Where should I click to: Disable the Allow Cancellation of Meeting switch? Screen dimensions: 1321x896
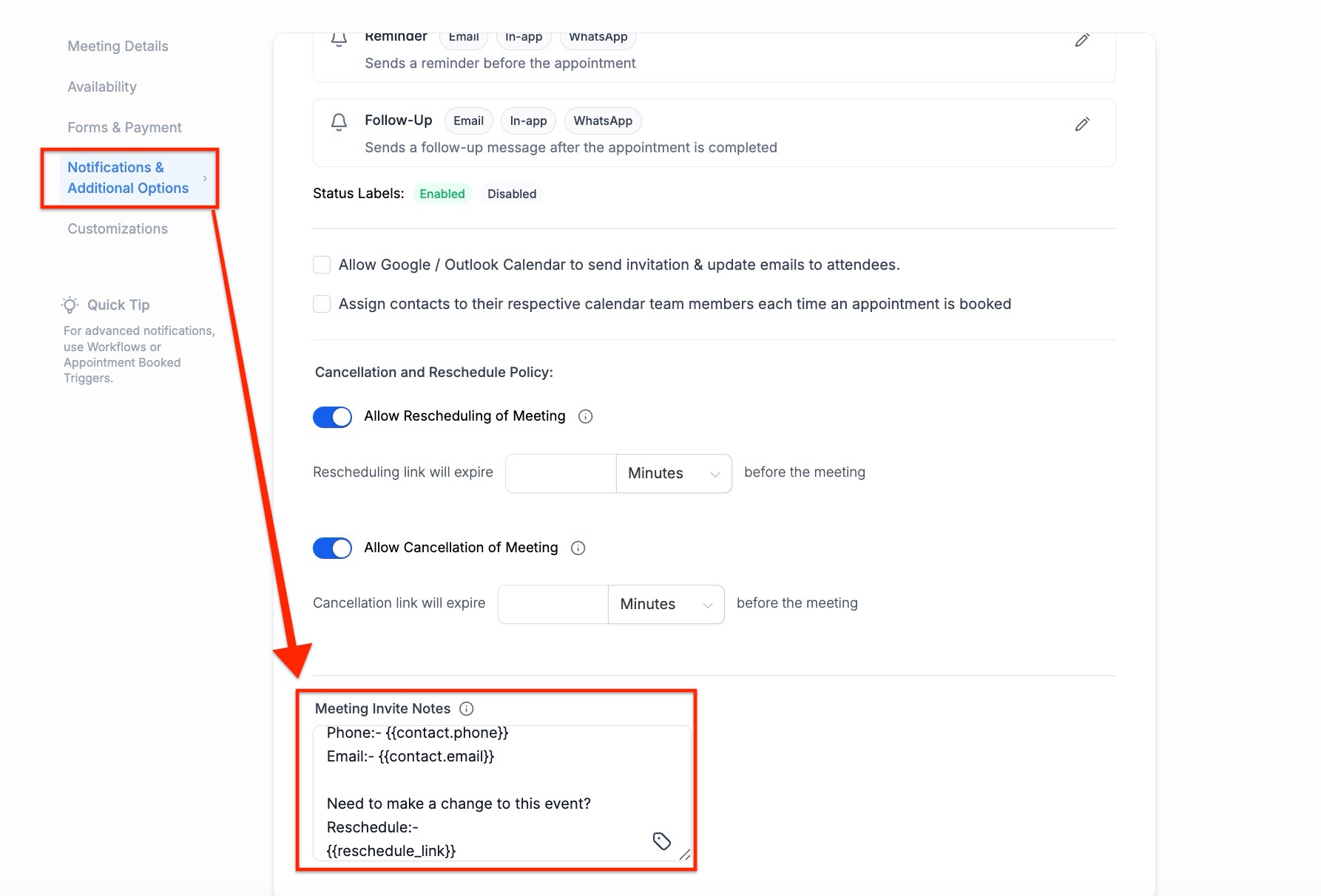tap(332, 548)
